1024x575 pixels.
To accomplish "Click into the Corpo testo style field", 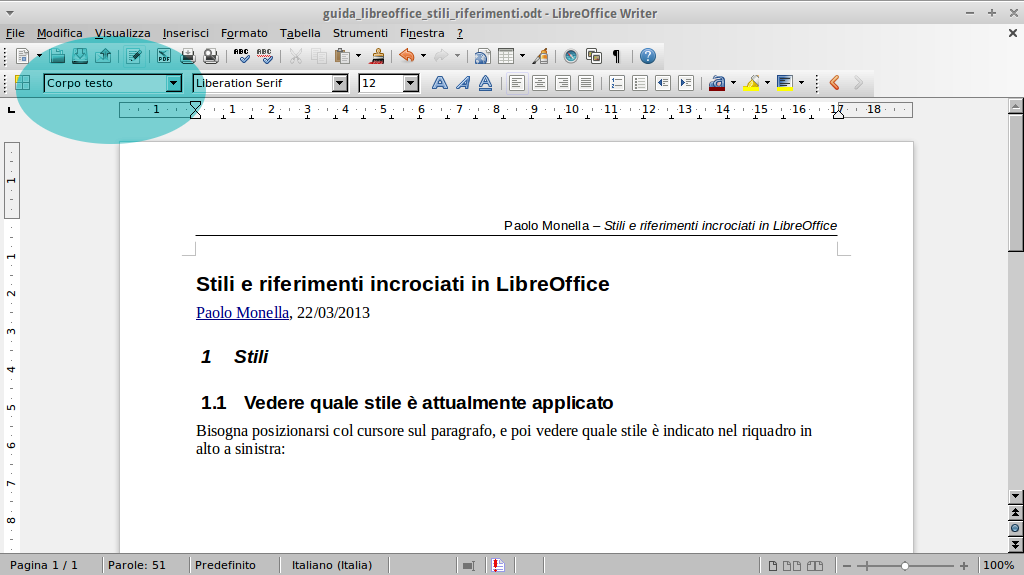I will (x=104, y=83).
